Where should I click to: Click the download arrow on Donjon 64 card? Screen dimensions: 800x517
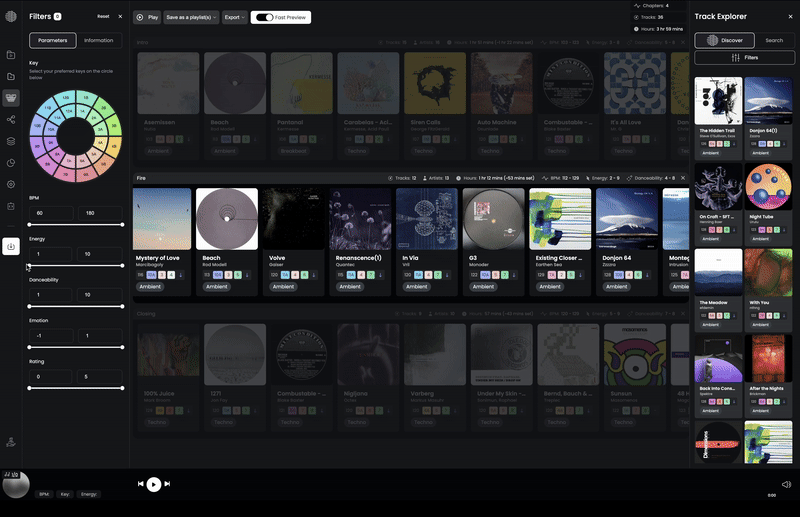(647, 275)
